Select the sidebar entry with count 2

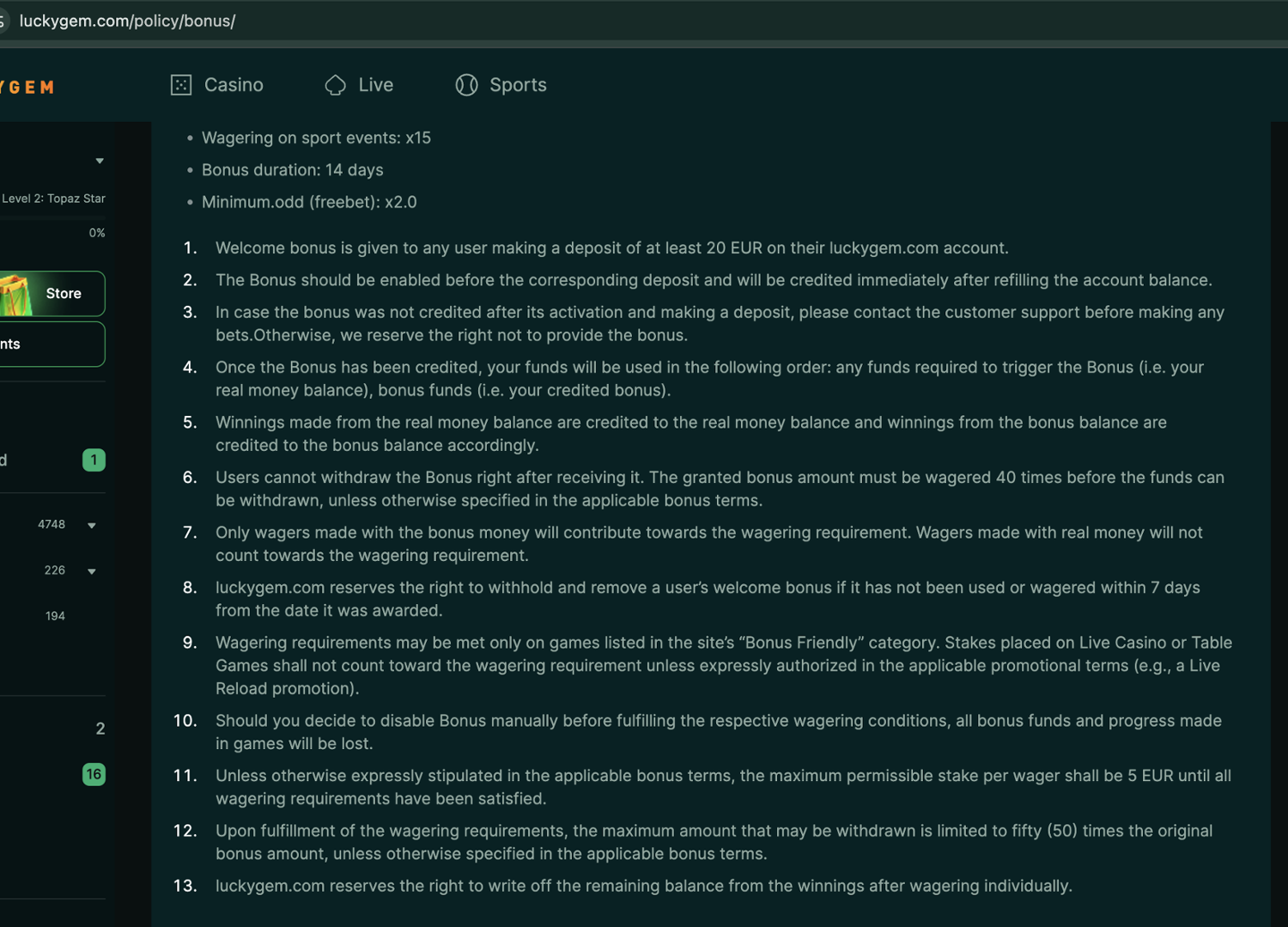(100, 729)
